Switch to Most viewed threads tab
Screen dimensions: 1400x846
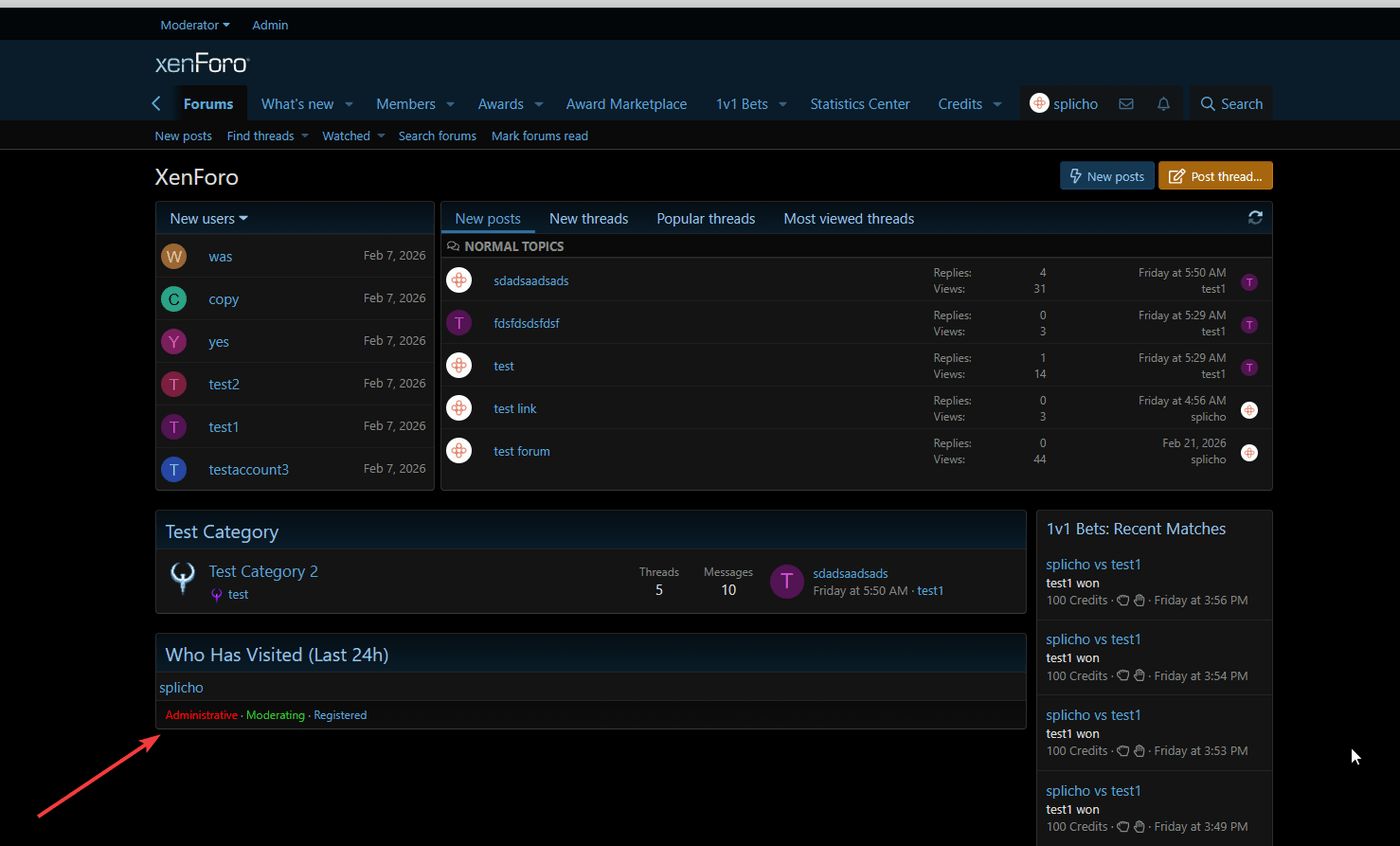(x=848, y=218)
